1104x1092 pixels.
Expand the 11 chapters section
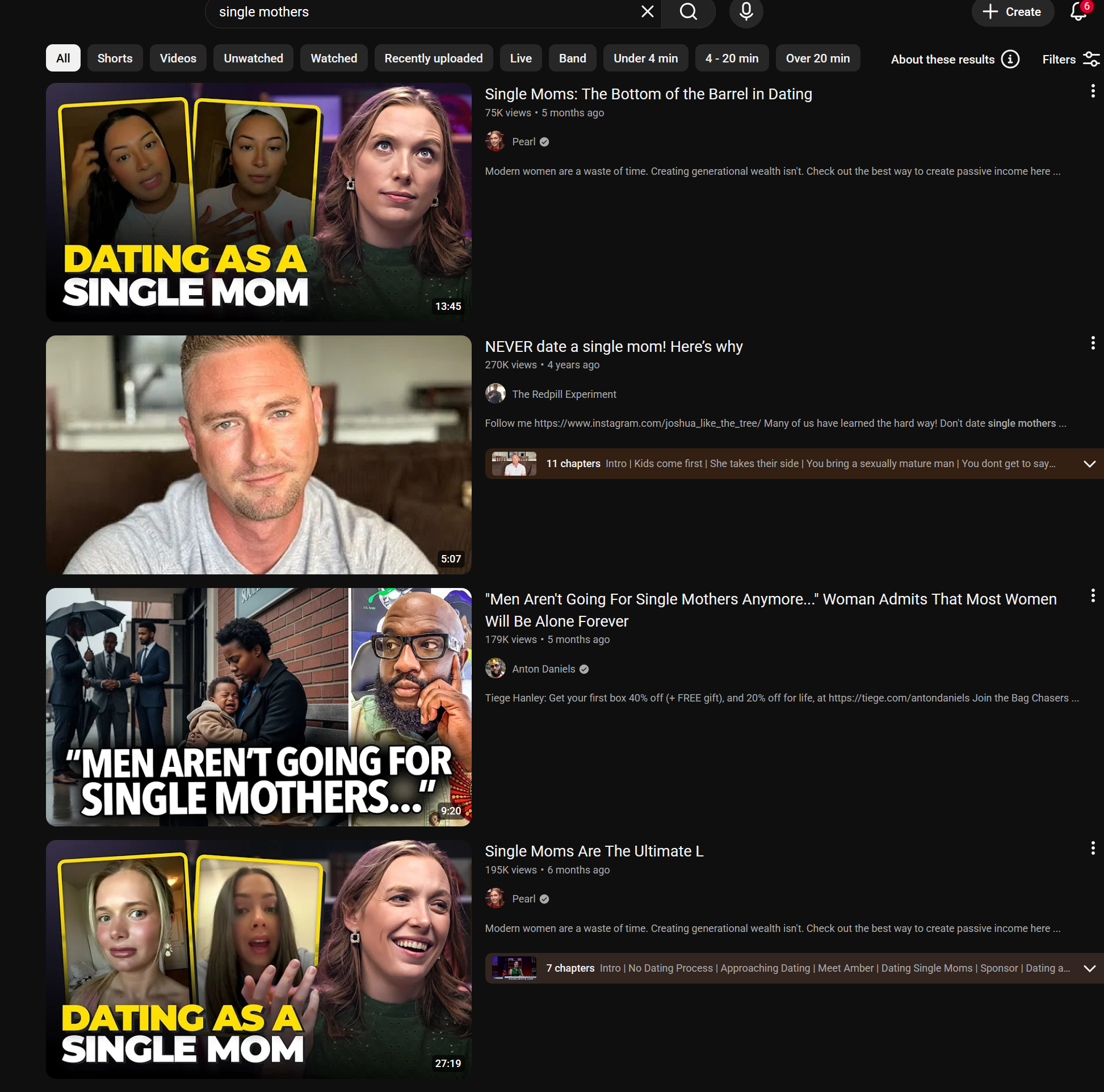[x=1089, y=464]
